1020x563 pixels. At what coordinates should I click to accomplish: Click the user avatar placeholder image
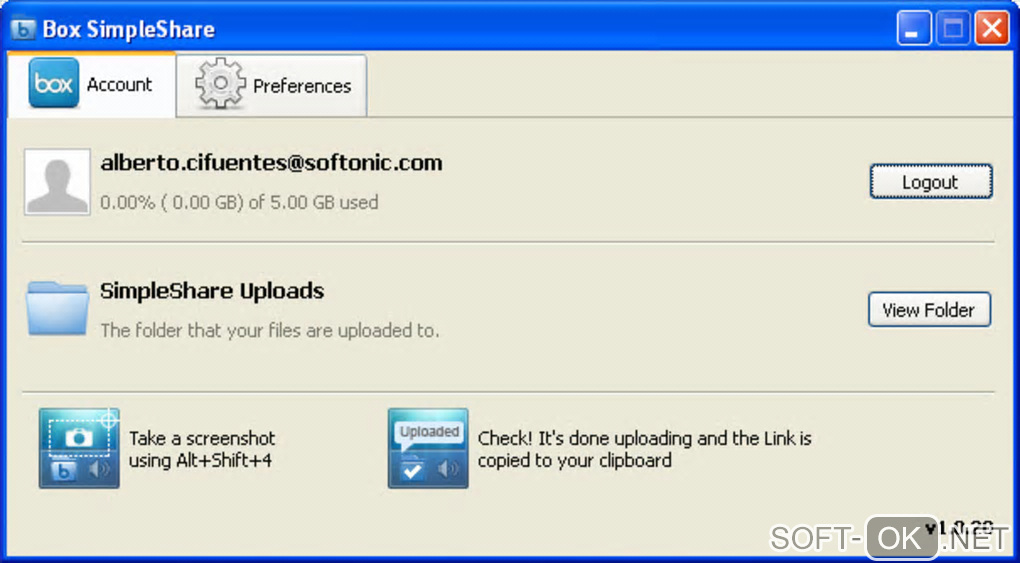(57, 182)
